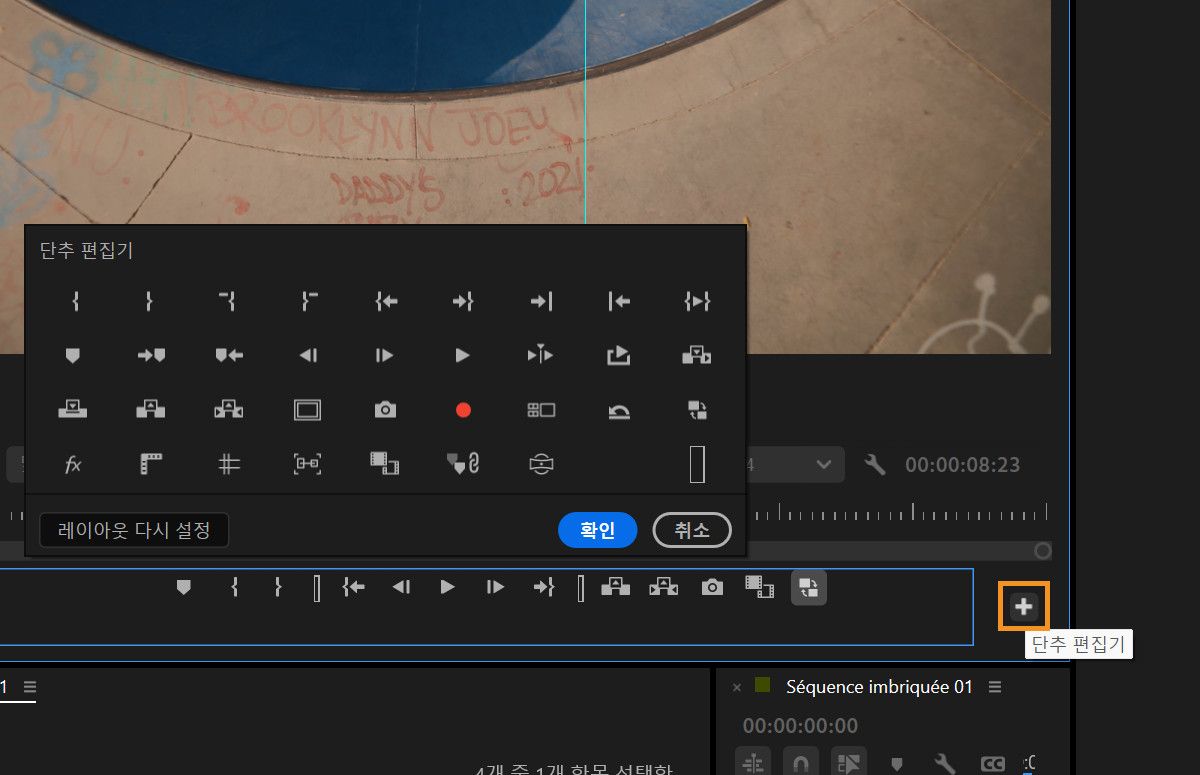The image size is (1200, 775).
Task: Click Extract in the transport bar
Action: tap(663, 587)
